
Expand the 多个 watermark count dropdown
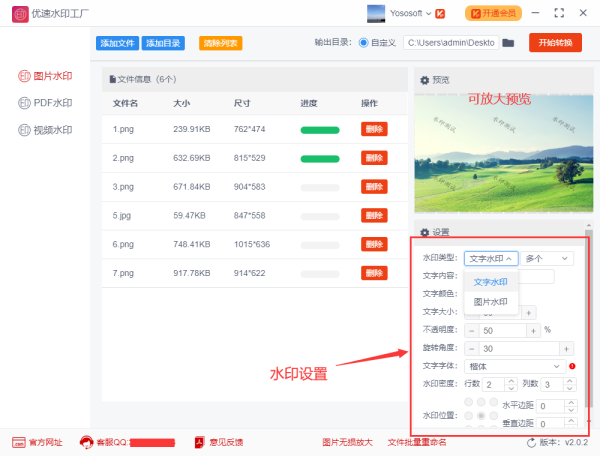coord(548,258)
